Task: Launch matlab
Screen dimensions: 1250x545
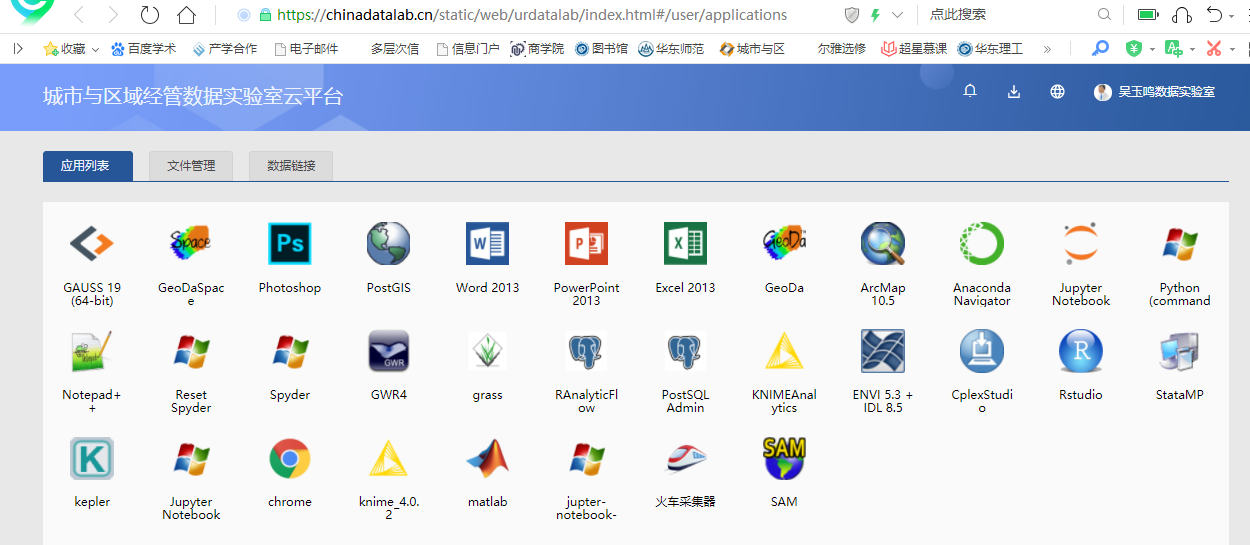Action: point(487,458)
